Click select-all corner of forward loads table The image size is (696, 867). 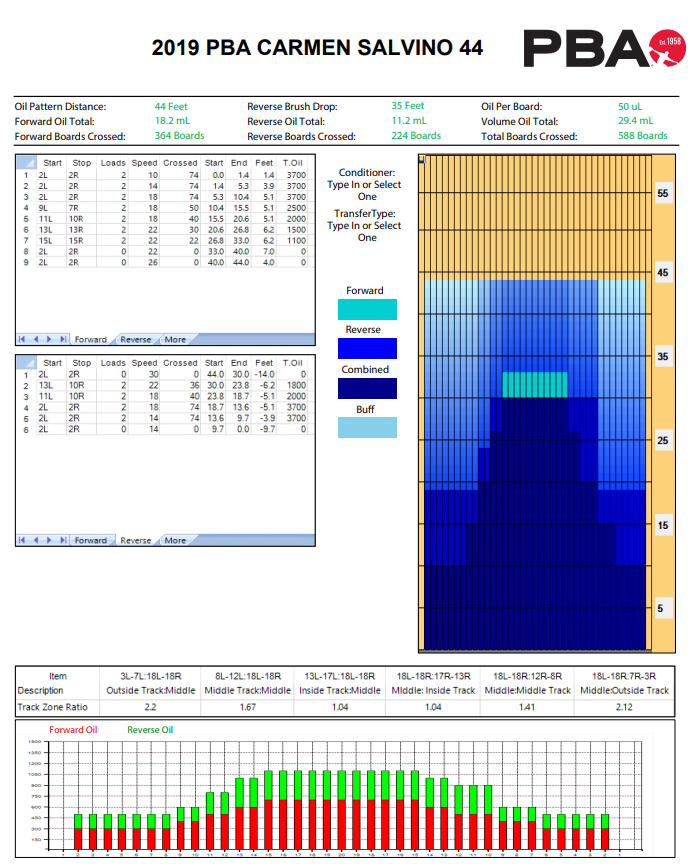pyautogui.click(x=26, y=163)
